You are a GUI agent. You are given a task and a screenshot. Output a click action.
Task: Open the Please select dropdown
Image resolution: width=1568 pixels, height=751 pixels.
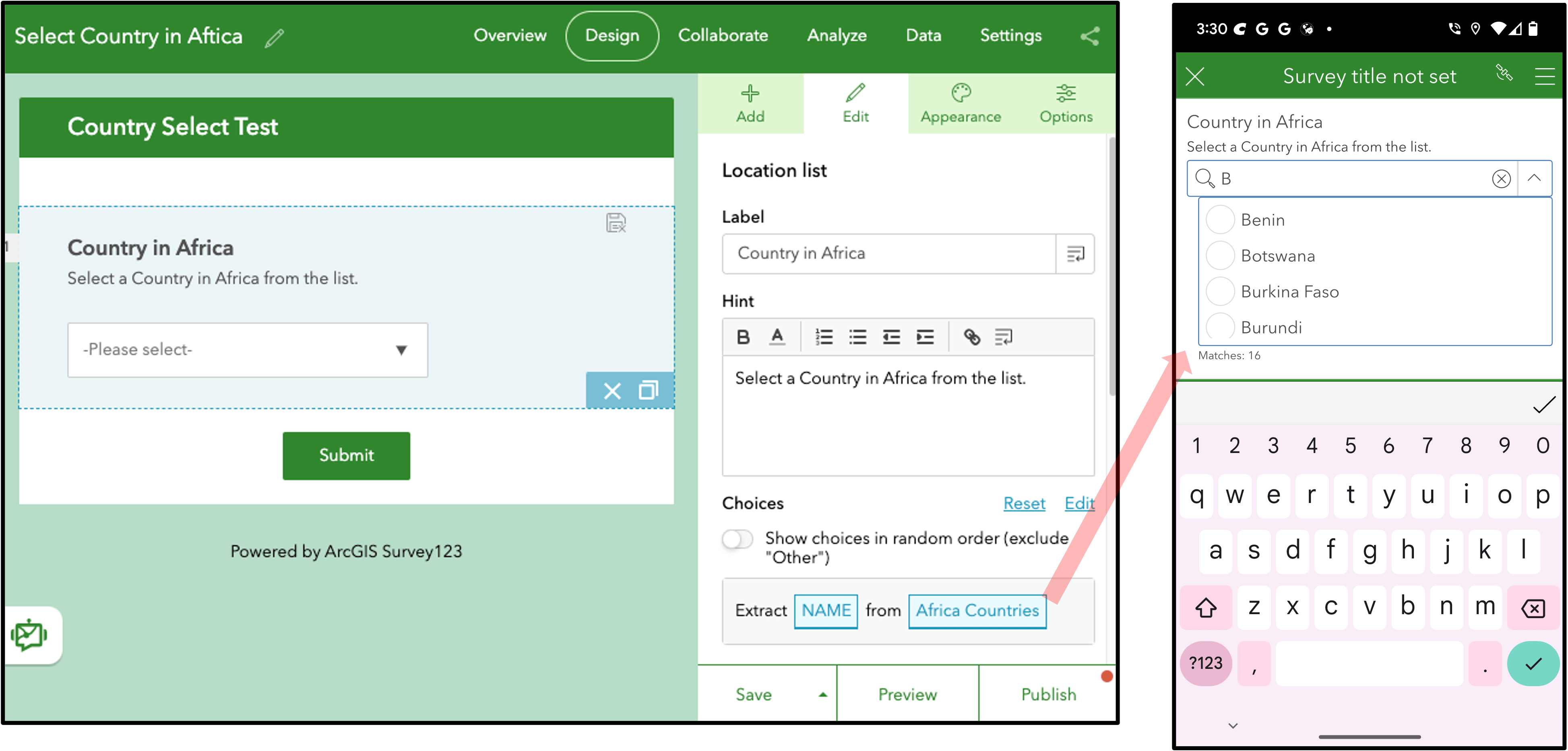click(247, 350)
